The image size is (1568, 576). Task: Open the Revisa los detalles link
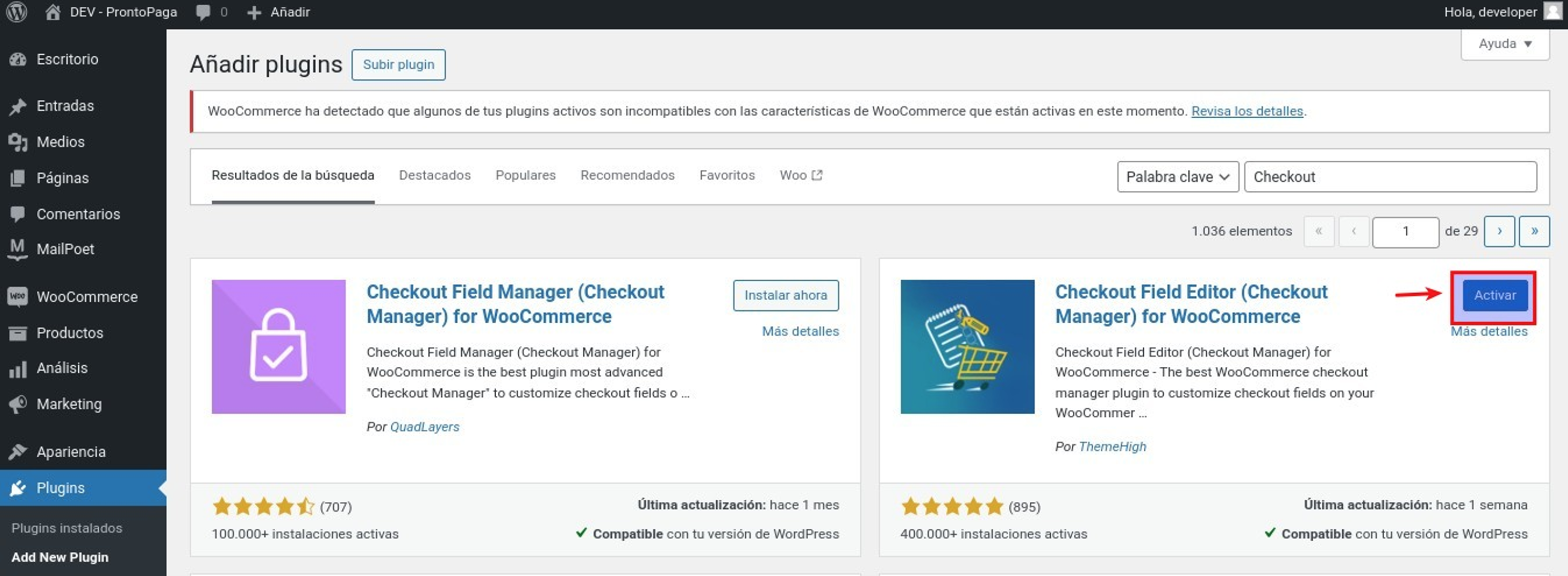[1247, 111]
